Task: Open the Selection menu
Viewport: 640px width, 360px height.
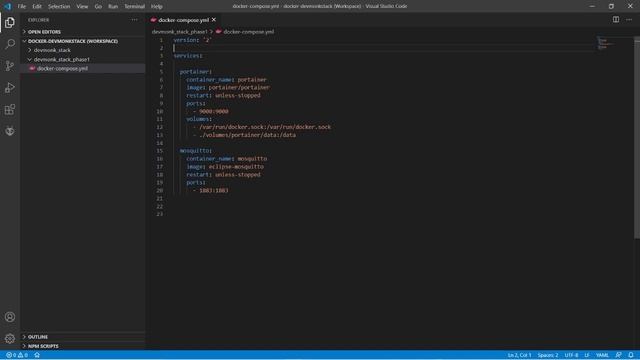Action: pyautogui.click(x=59, y=6)
